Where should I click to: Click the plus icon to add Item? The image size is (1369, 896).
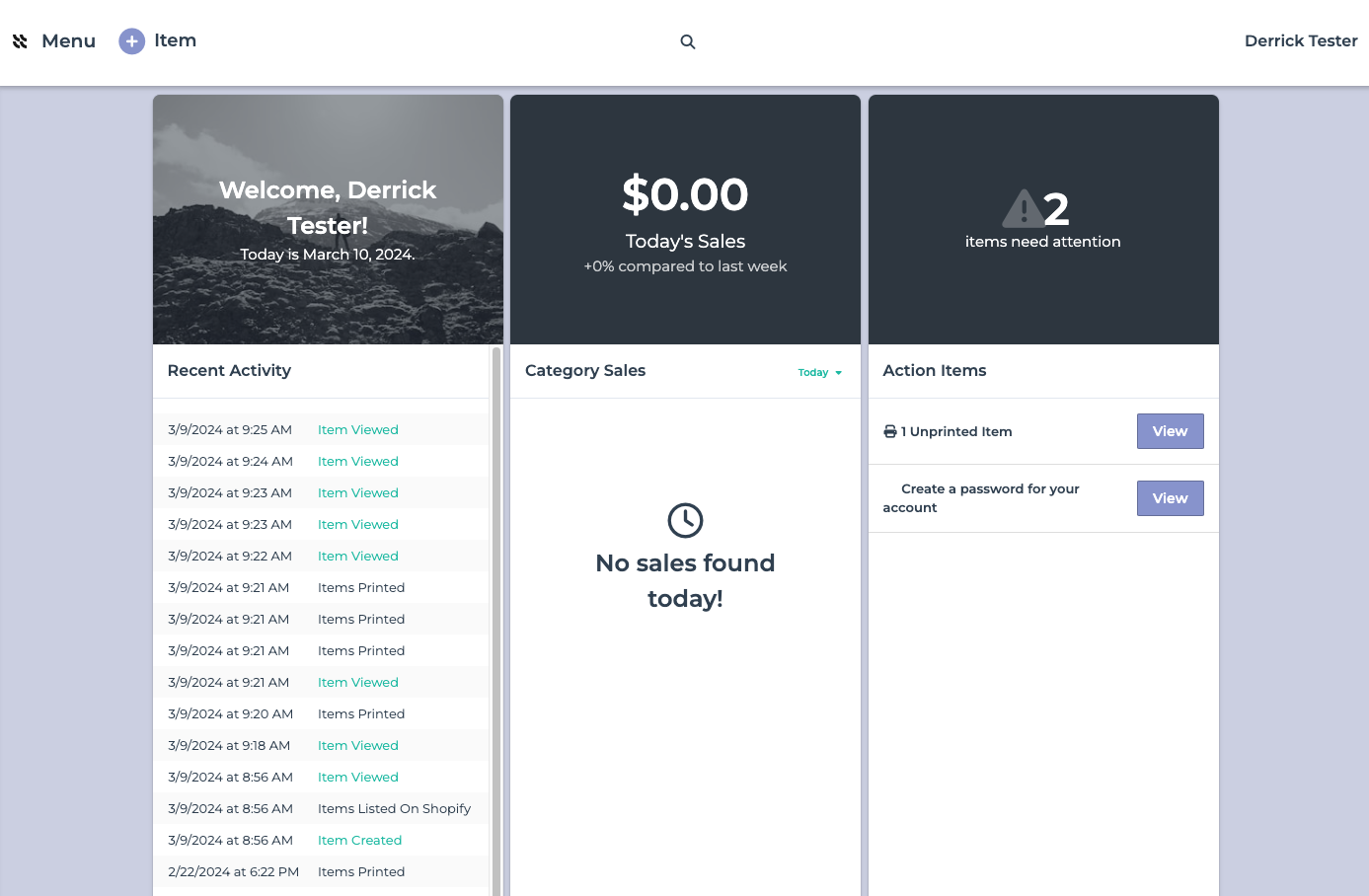131,41
